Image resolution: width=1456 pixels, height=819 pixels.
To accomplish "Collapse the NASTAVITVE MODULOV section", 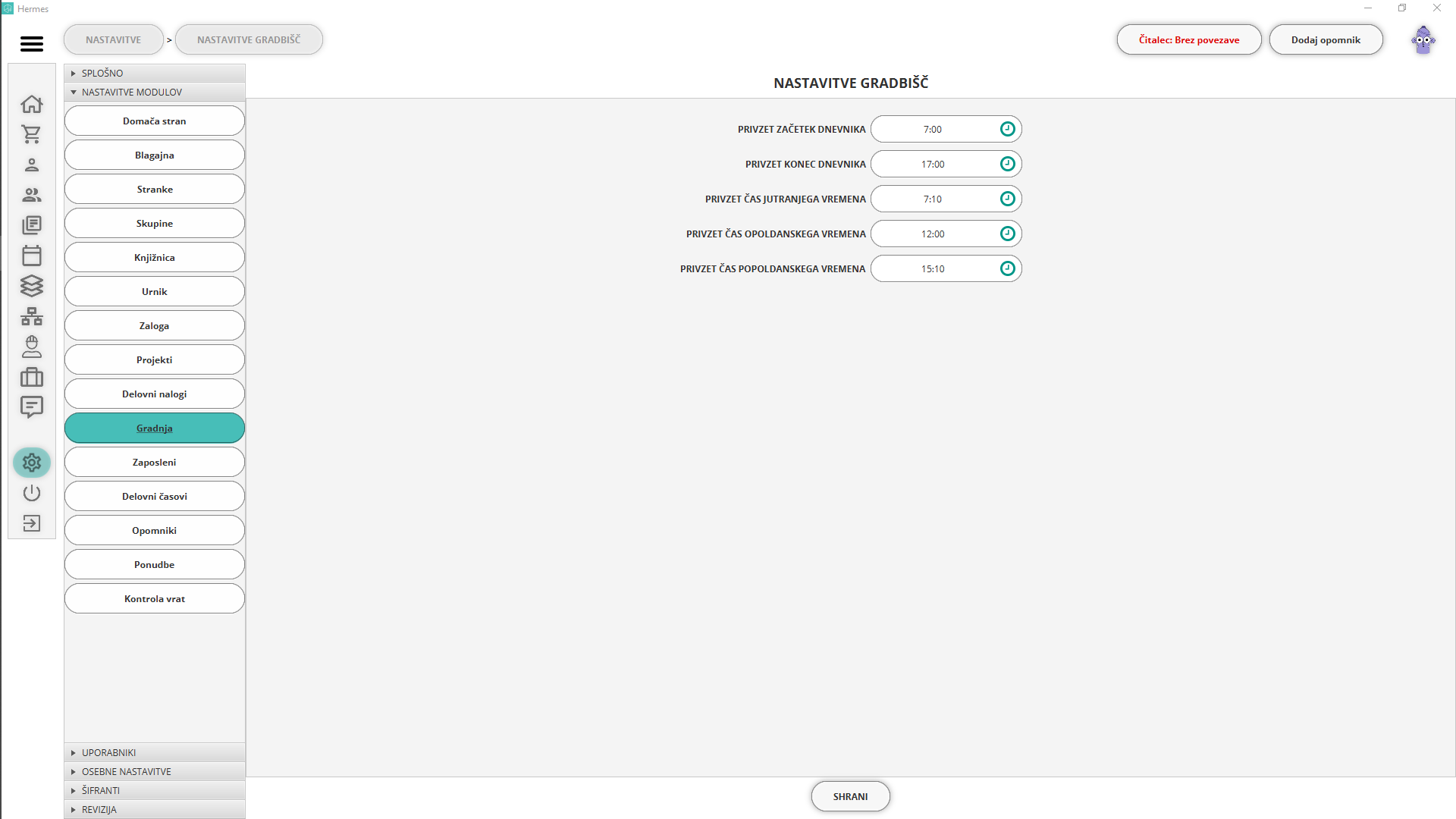I will click(x=155, y=92).
